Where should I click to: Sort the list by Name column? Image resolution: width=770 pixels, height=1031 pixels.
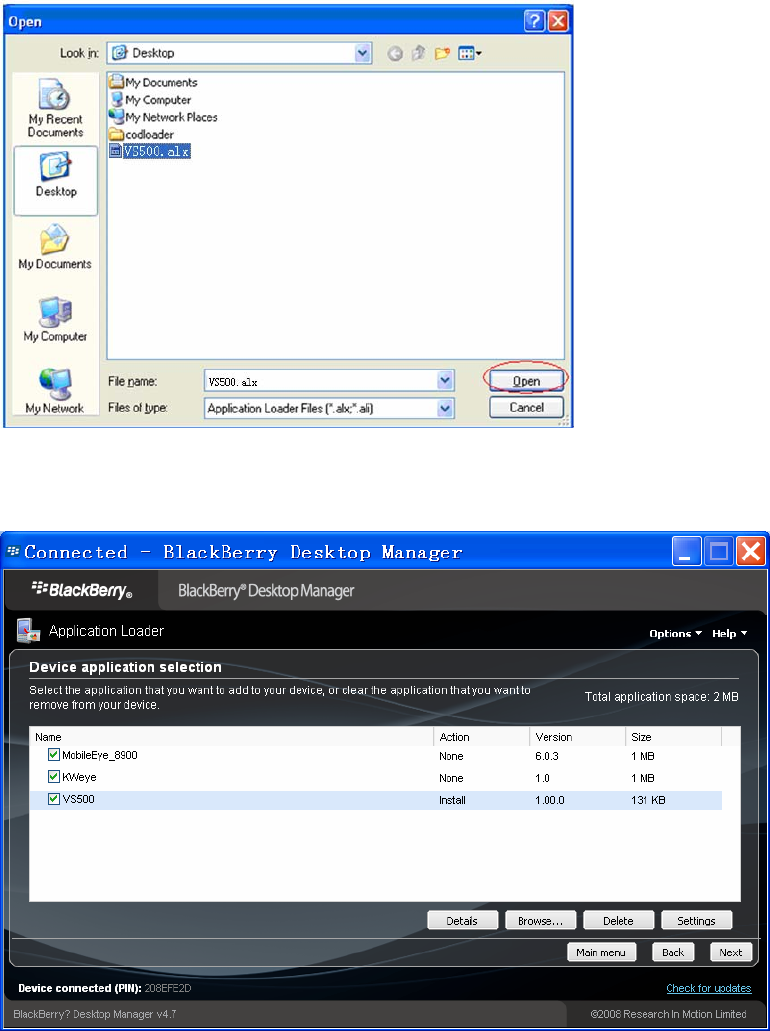tap(231, 736)
